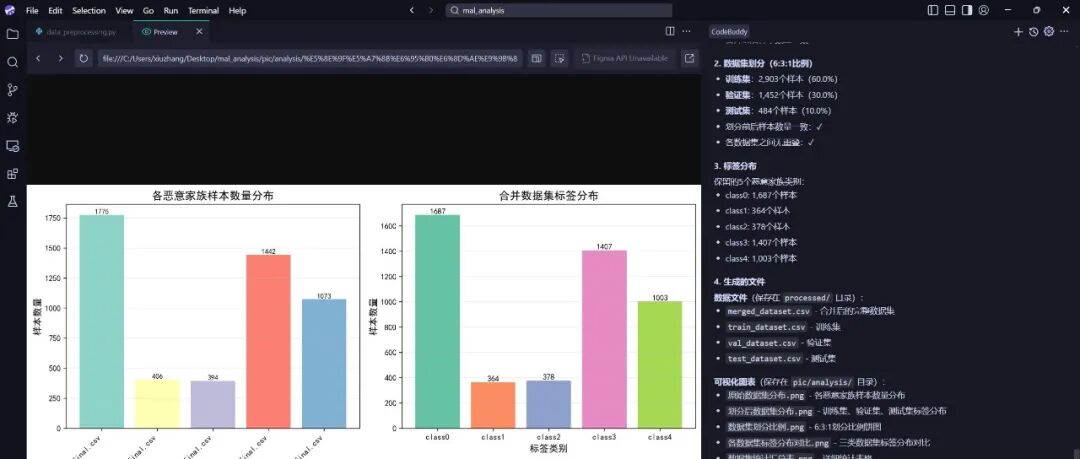Open More Actions menu for editor group
Screen dimensions: 1080x459
coord(687,31)
